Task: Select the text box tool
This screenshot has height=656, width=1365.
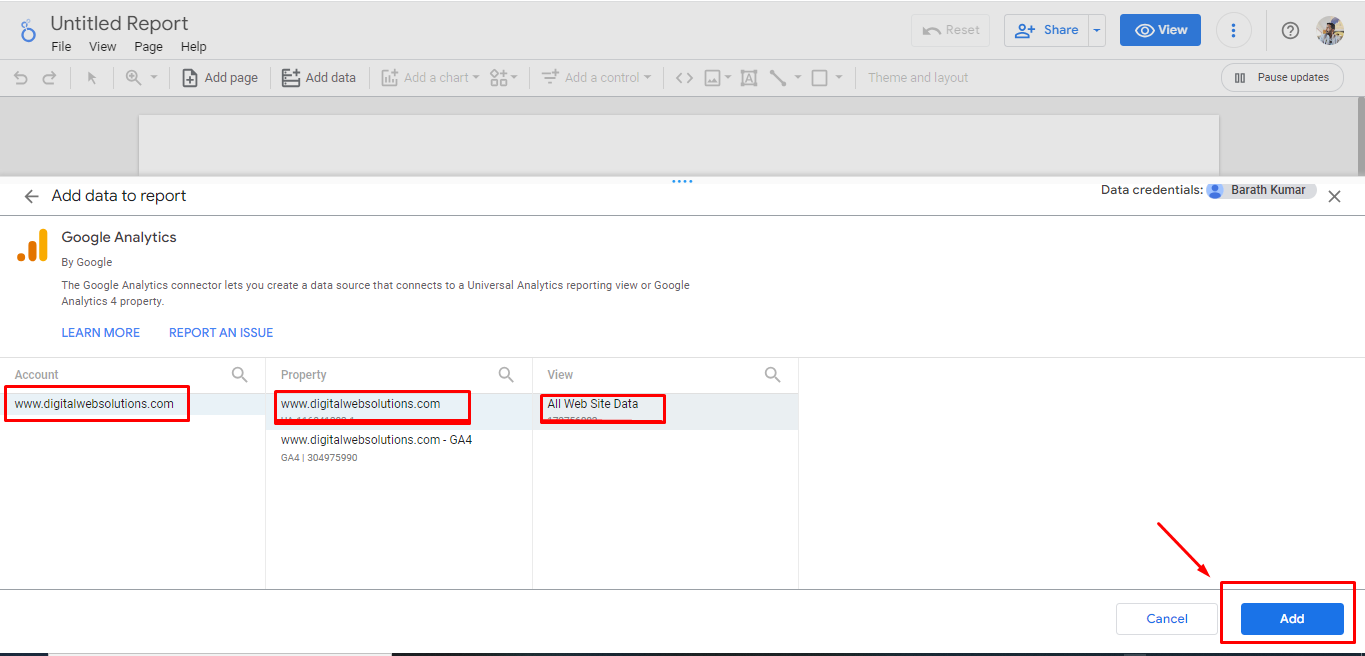Action: click(749, 78)
